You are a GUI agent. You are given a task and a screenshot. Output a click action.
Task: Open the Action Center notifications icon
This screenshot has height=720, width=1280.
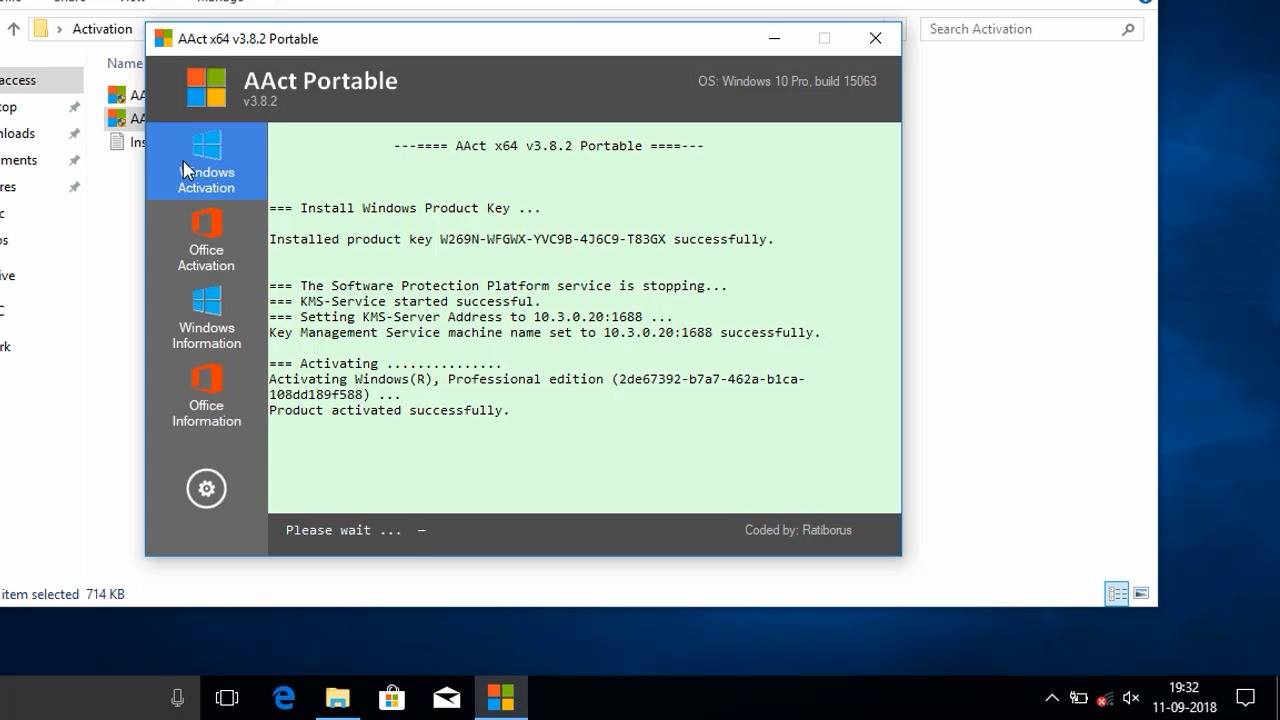(x=1246, y=697)
